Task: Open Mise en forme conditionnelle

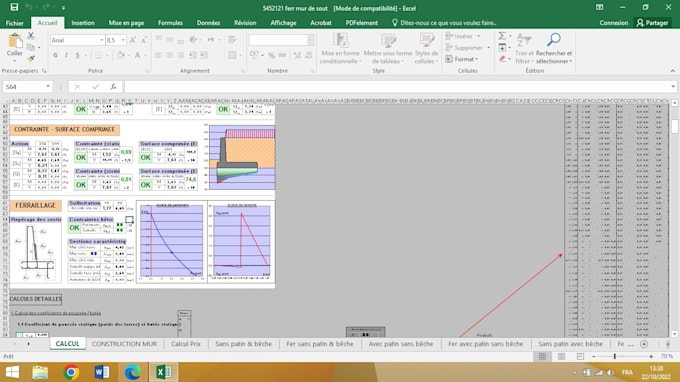Action: click(340, 49)
